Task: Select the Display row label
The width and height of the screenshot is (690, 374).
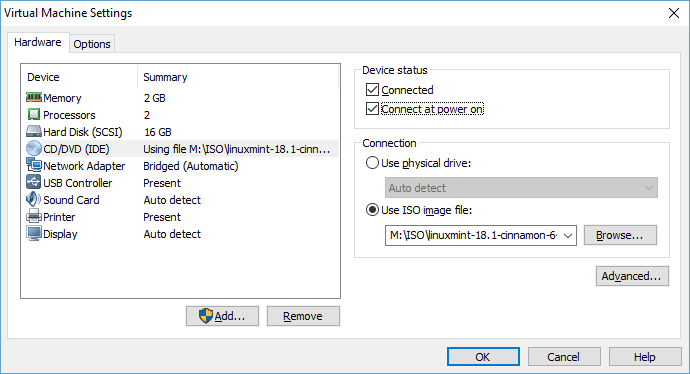Action: [x=60, y=234]
